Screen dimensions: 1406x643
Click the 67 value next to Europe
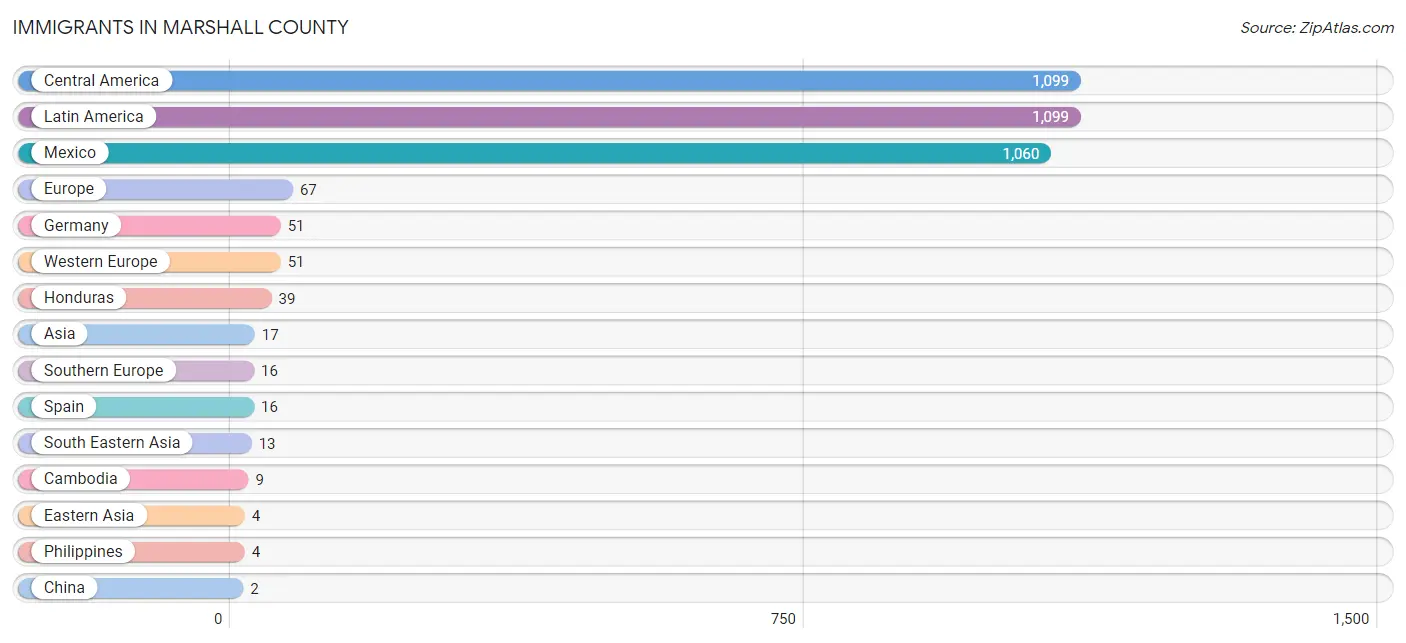click(x=308, y=190)
